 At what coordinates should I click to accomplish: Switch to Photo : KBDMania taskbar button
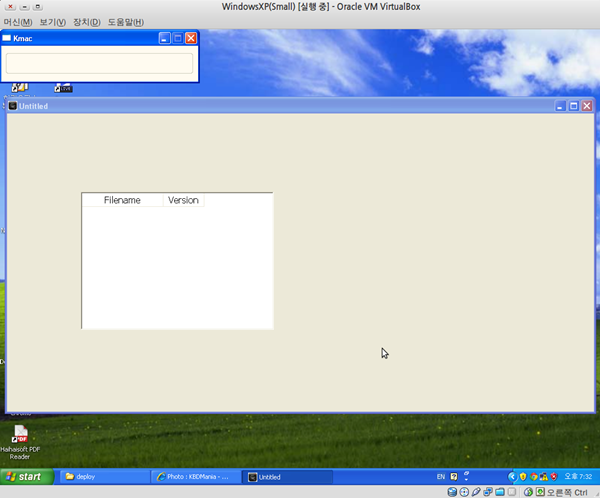tap(196, 477)
